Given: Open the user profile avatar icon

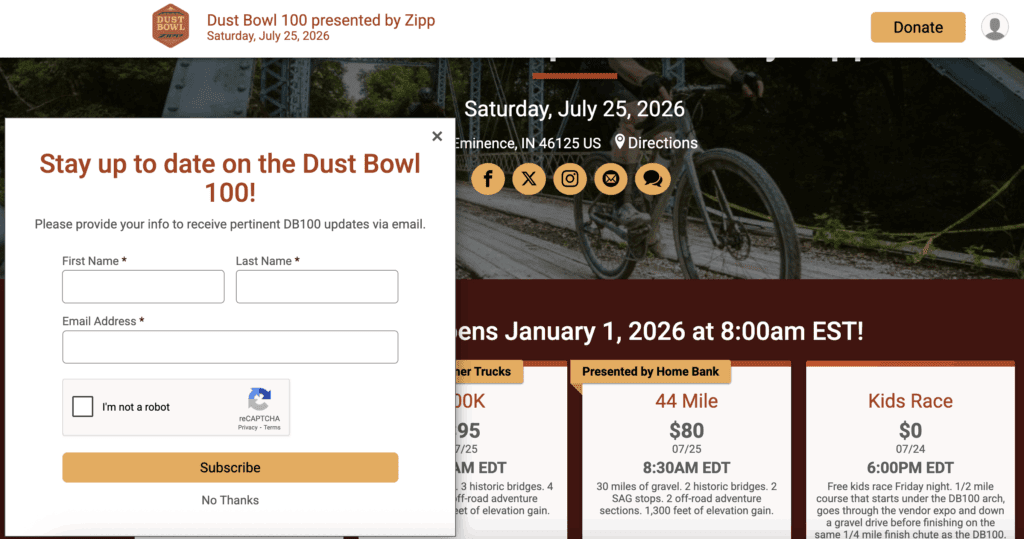Looking at the screenshot, I should click(x=994, y=27).
